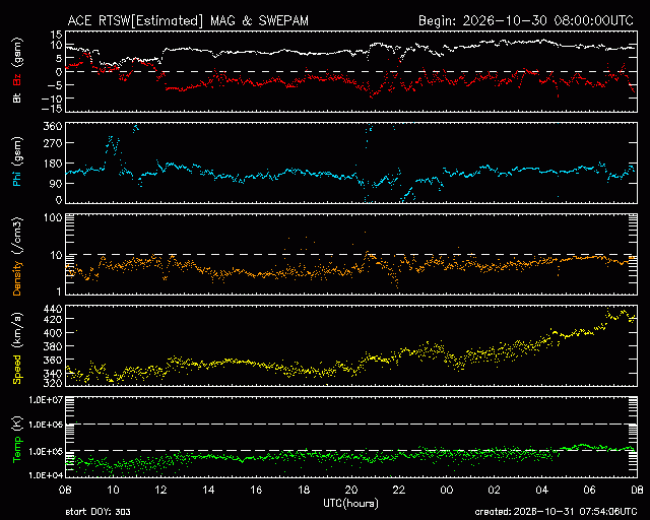Viewport: 650px width, 520px height.
Task: Click the '440' tick on Speed axis
Action: tap(53, 309)
